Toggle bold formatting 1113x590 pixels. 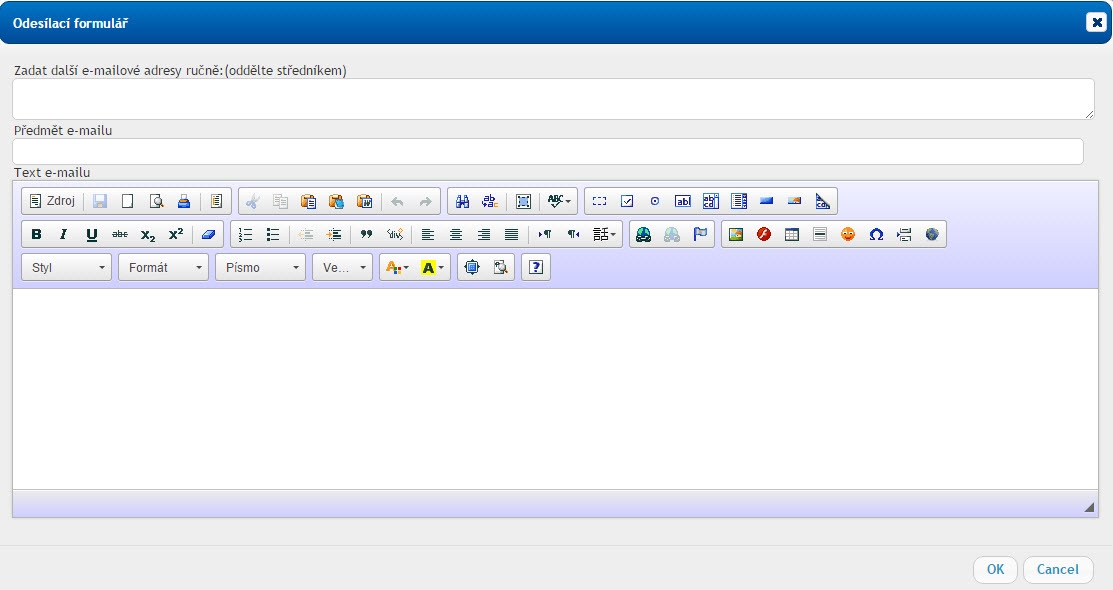tap(37, 235)
